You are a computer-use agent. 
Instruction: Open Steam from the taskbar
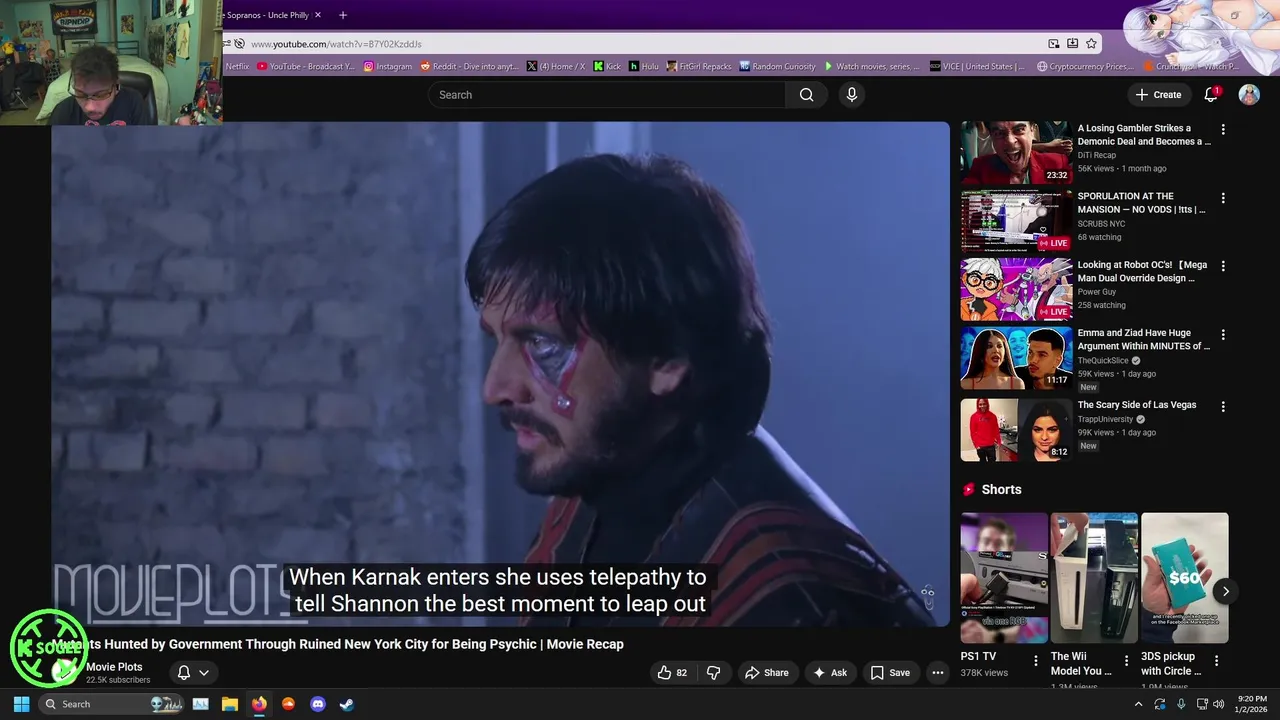347,704
